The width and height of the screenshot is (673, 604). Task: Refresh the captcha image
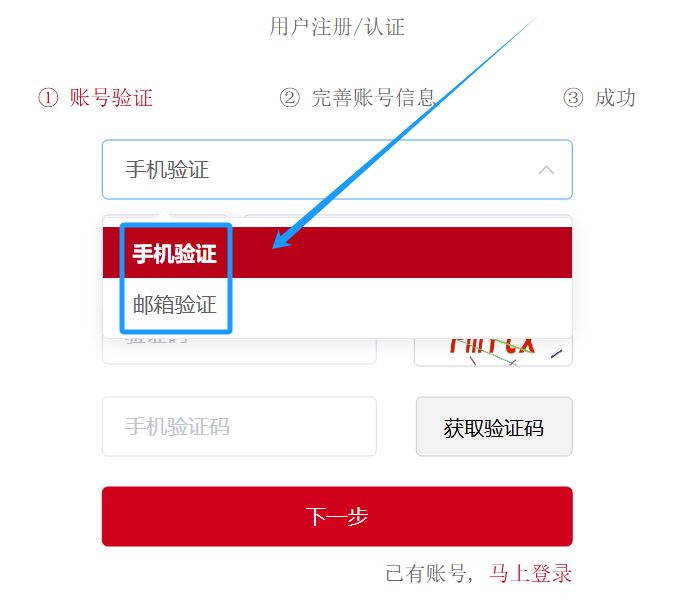coord(494,352)
